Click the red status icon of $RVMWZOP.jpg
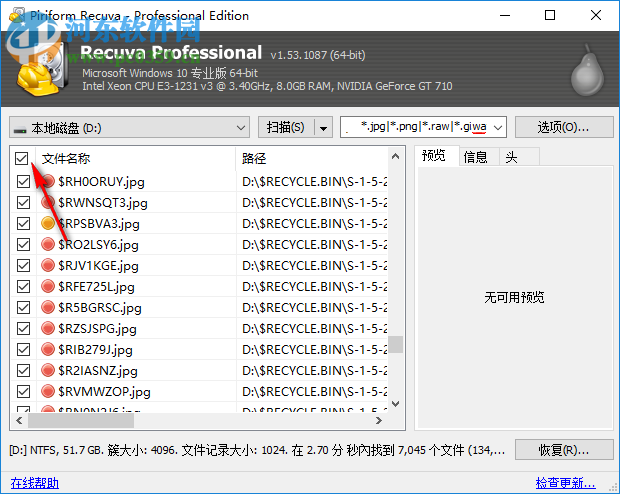Viewport: 620px width, 494px height. click(x=48, y=391)
